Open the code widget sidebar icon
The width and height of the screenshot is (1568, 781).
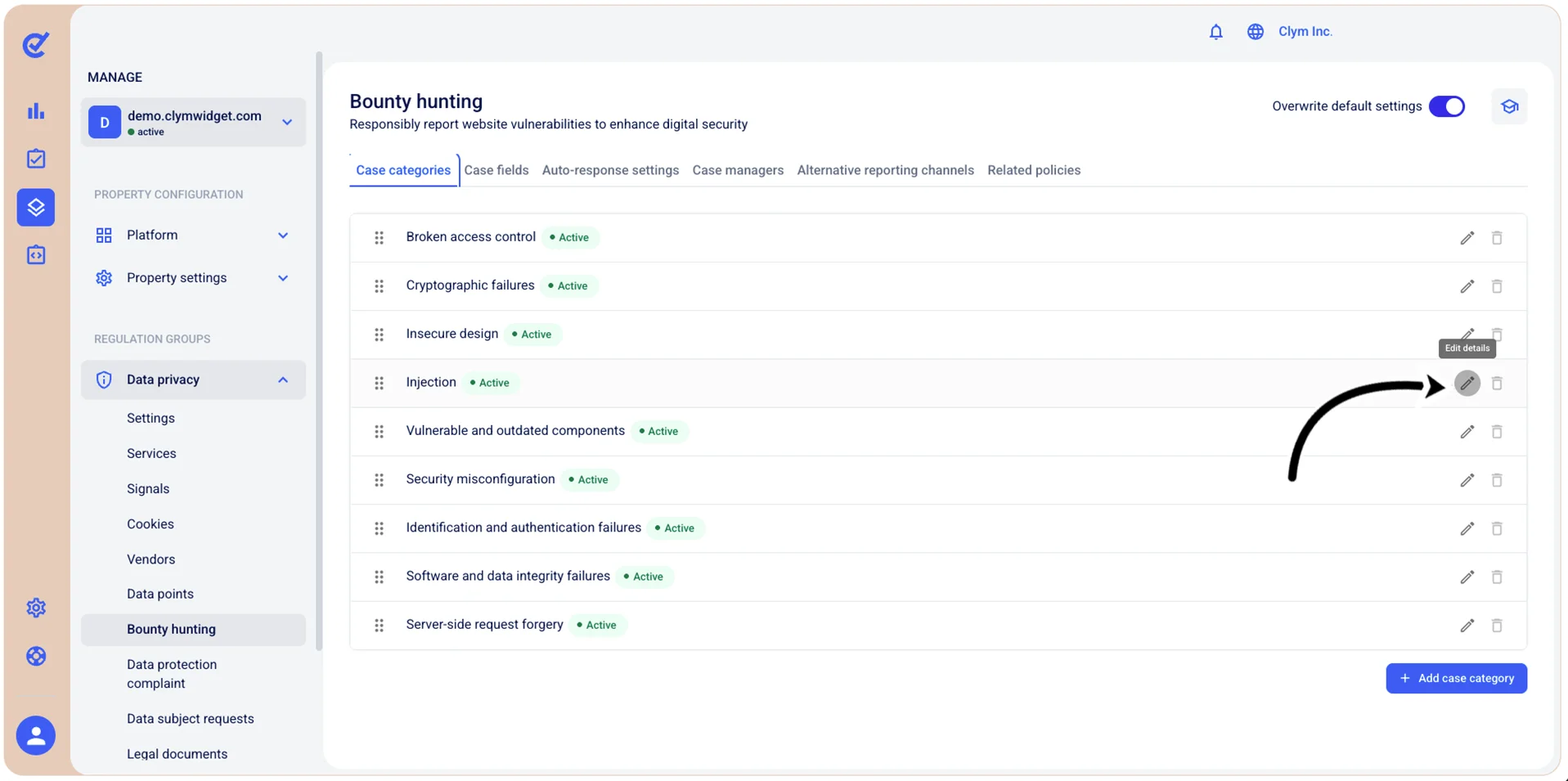pos(36,255)
